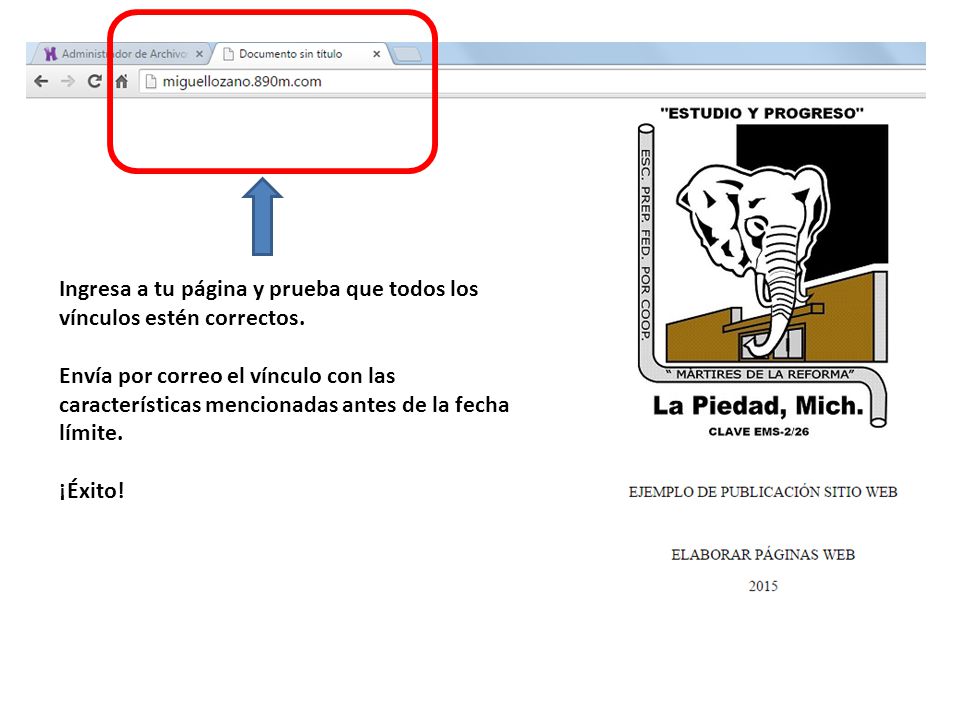Select the Documento sin título tab
This screenshot has width=960, height=720.
pyautogui.click(x=300, y=54)
